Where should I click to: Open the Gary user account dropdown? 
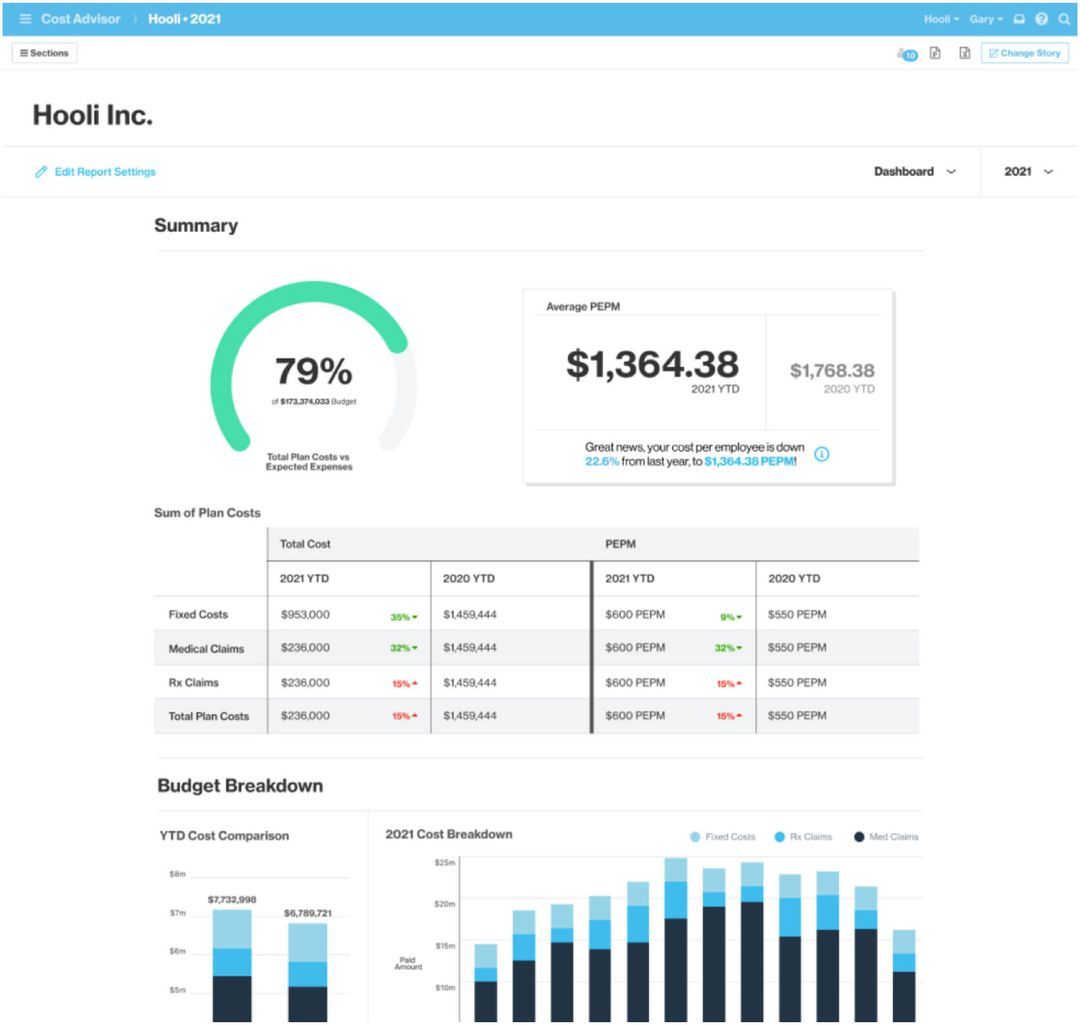coord(984,19)
